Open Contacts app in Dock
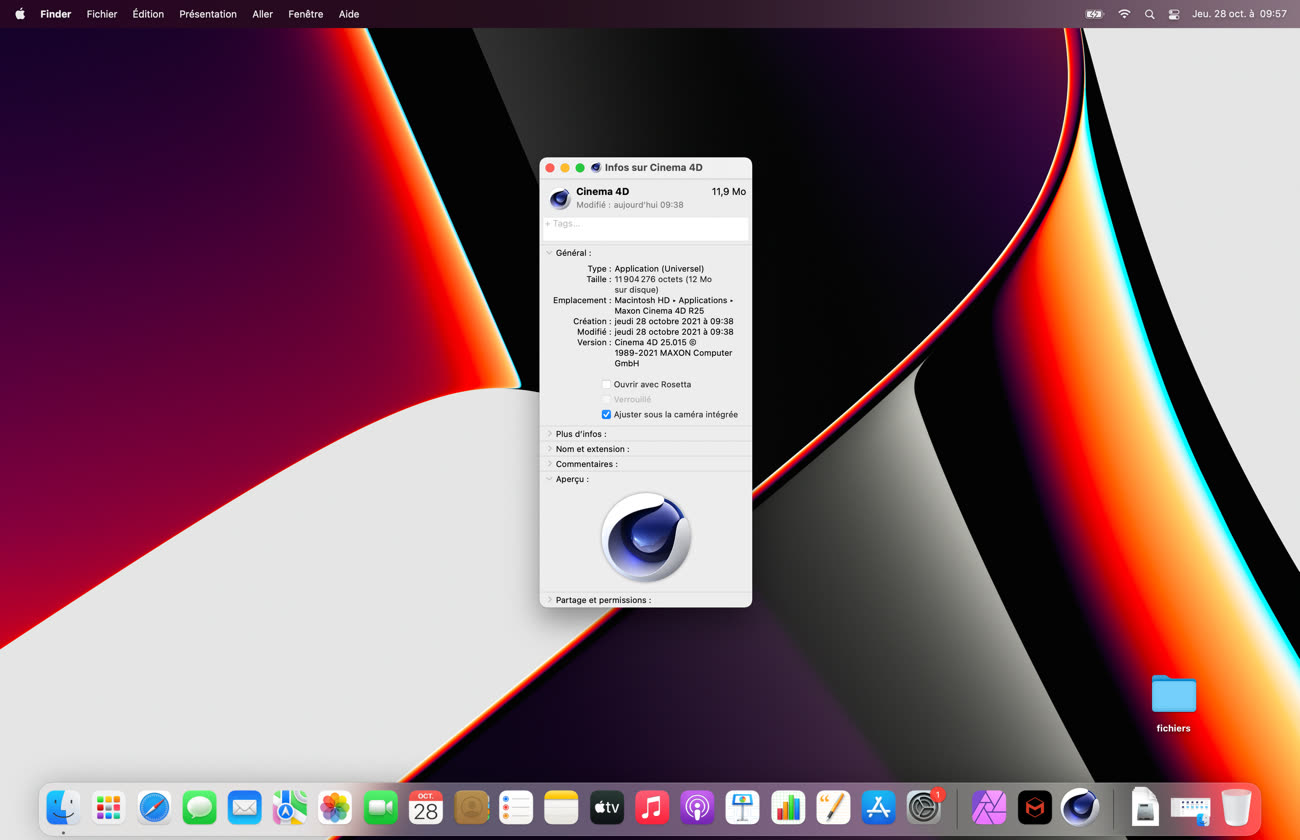The width and height of the screenshot is (1300, 840). tap(471, 807)
